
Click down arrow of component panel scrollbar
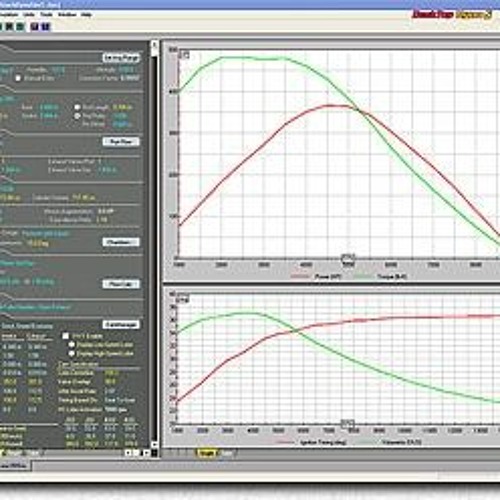point(154,444)
